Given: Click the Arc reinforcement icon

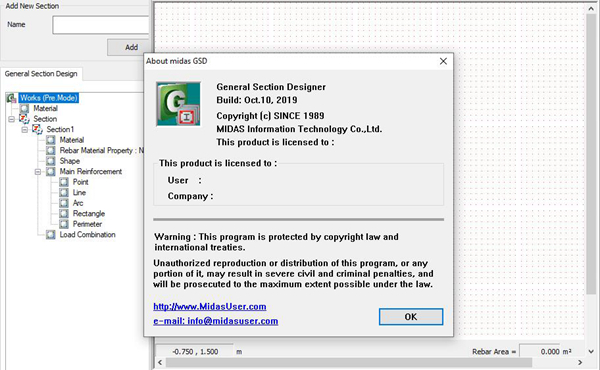Looking at the screenshot, I should pyautogui.click(x=64, y=203).
